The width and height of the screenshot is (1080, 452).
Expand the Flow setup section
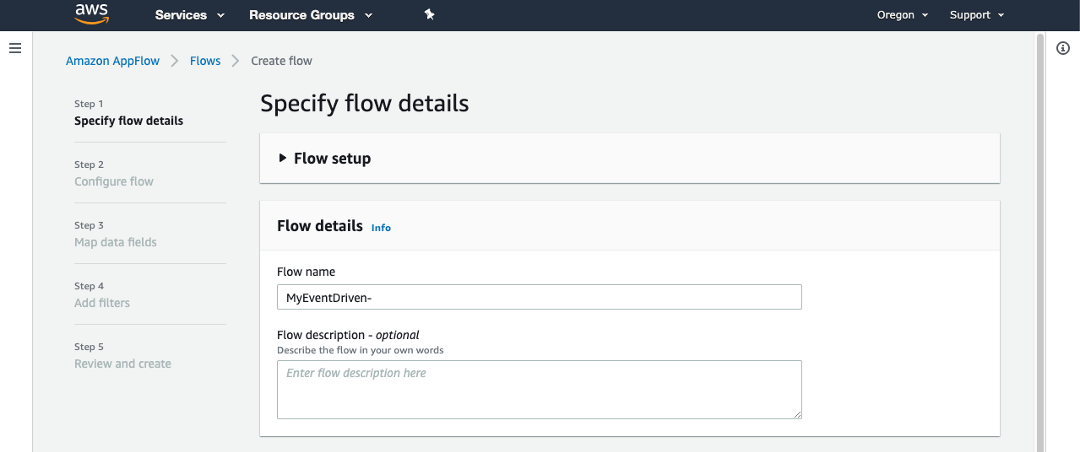[x=323, y=158]
